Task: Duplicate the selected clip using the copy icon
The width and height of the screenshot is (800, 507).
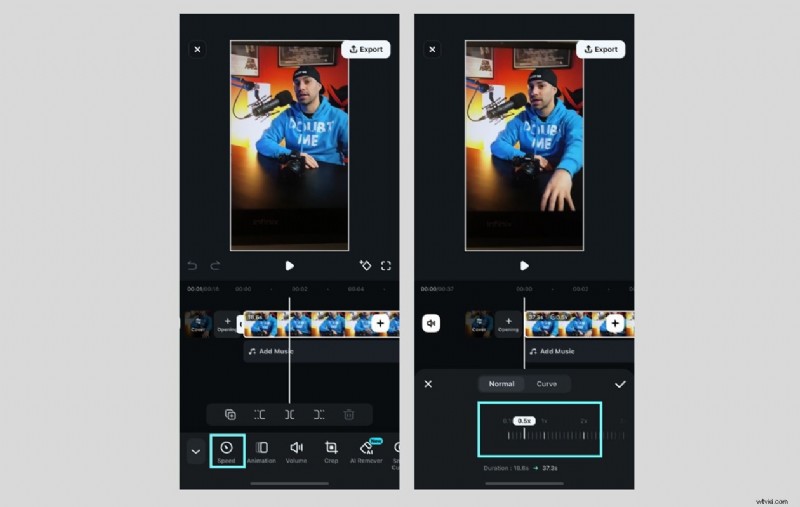Action: pos(230,414)
